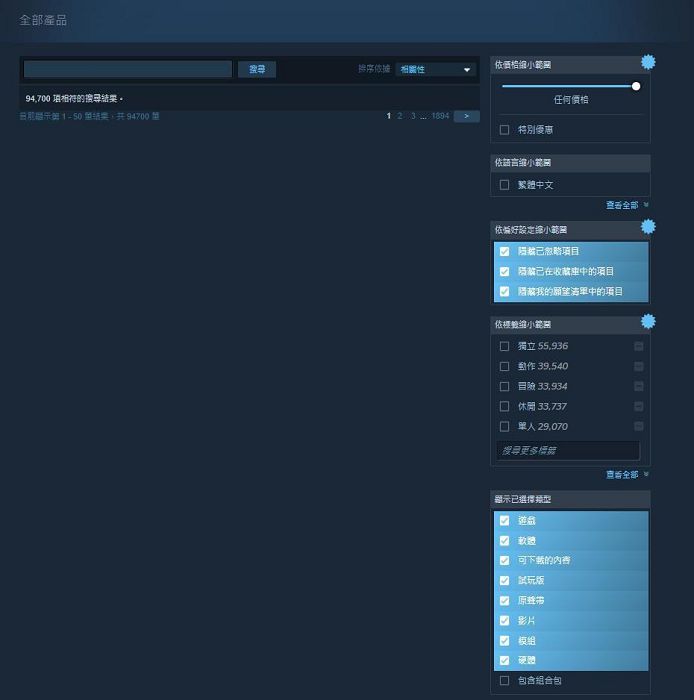Collapse the 顯示已選擇類型 panel header
Viewport: 694px width, 700px height.
[570, 500]
